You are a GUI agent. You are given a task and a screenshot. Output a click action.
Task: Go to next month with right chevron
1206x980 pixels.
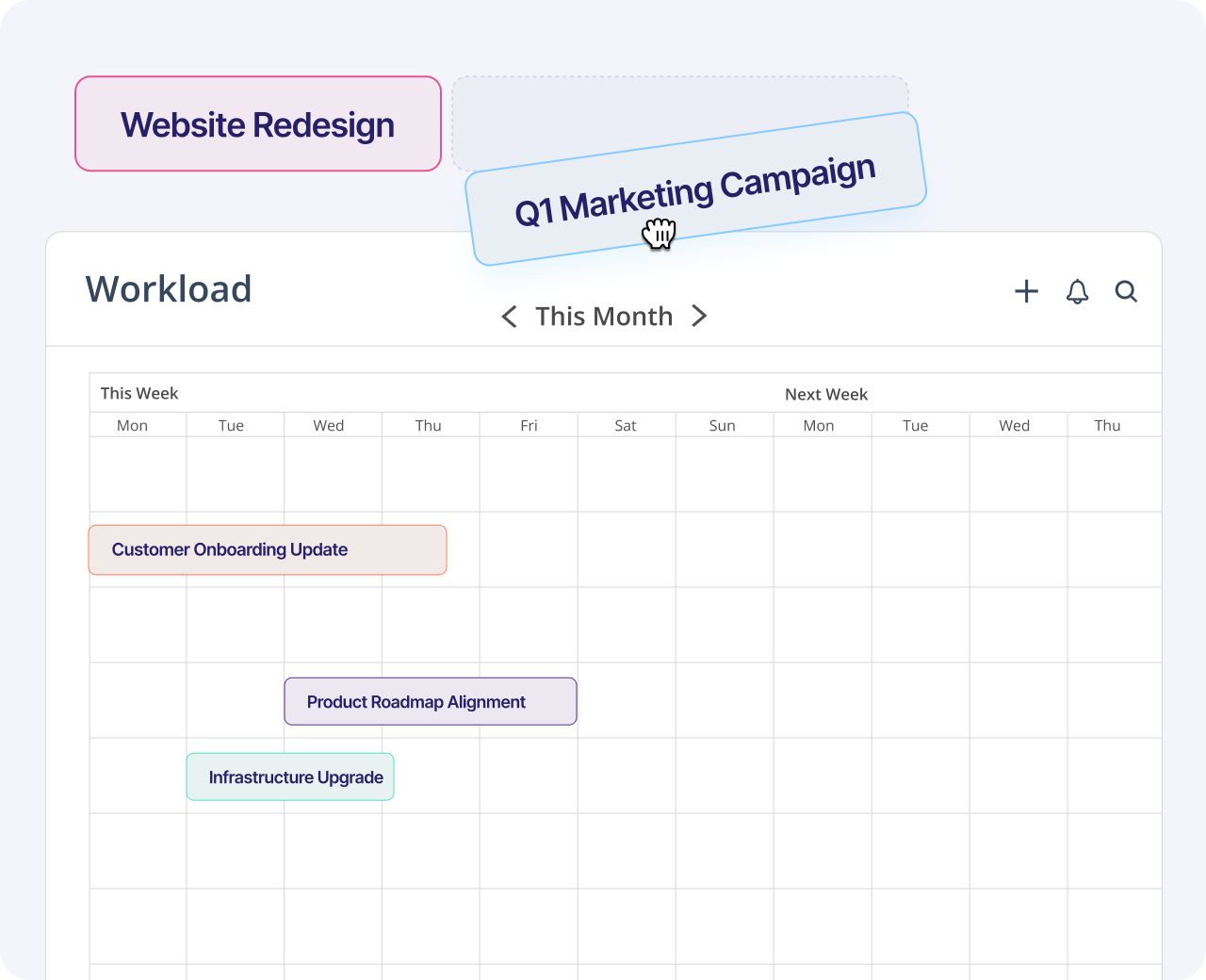point(698,316)
